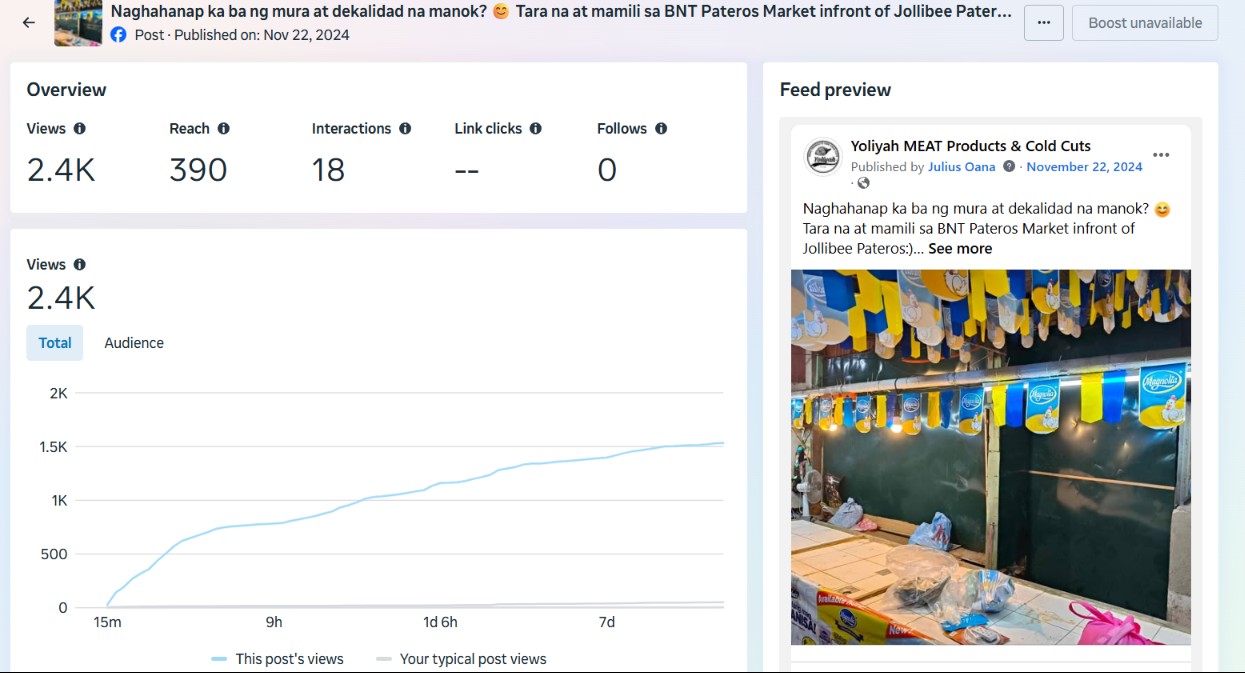Open the feed preview post options menu

point(1161,155)
